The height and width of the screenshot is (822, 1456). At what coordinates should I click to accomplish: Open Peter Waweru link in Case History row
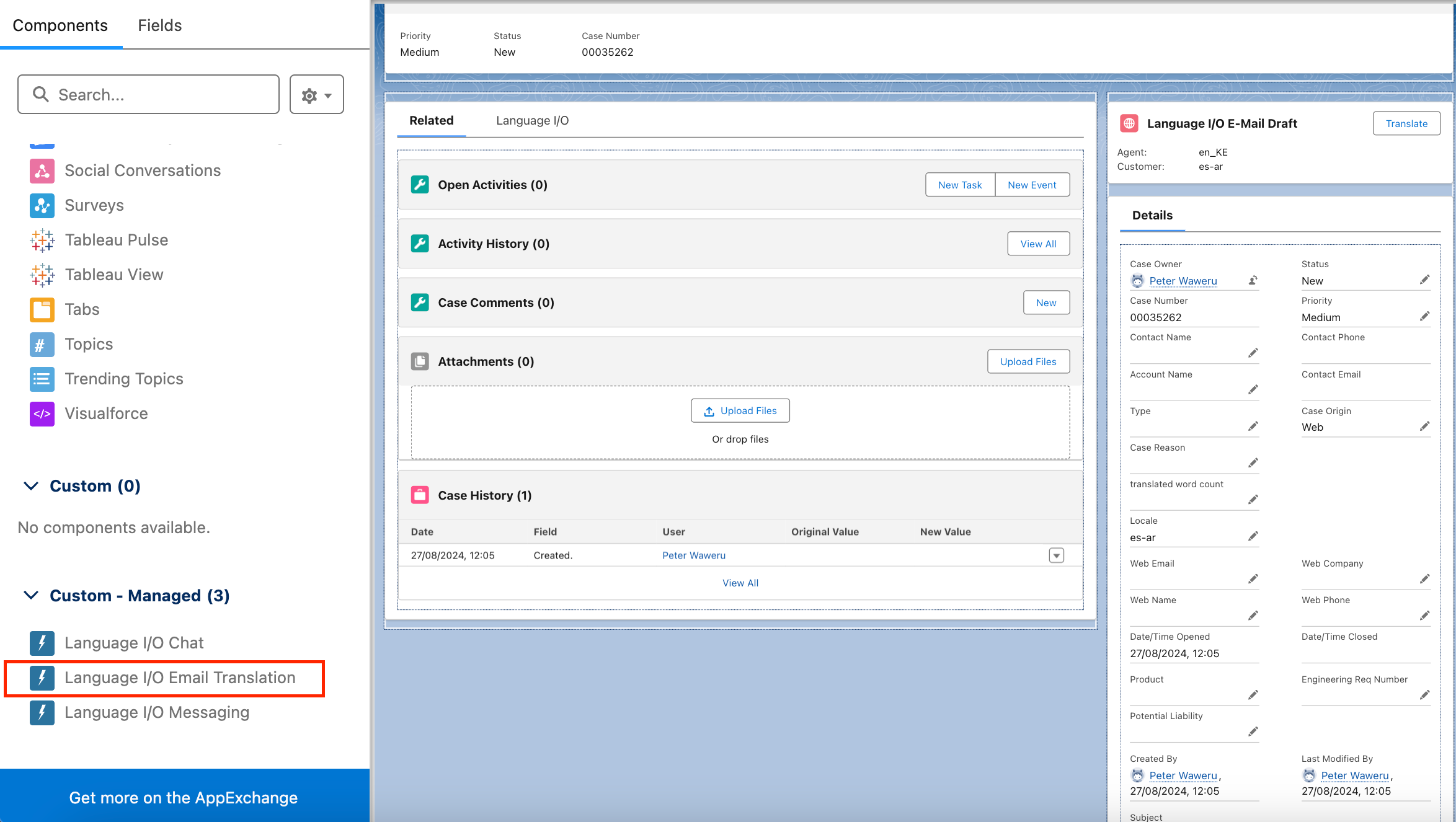pos(694,555)
